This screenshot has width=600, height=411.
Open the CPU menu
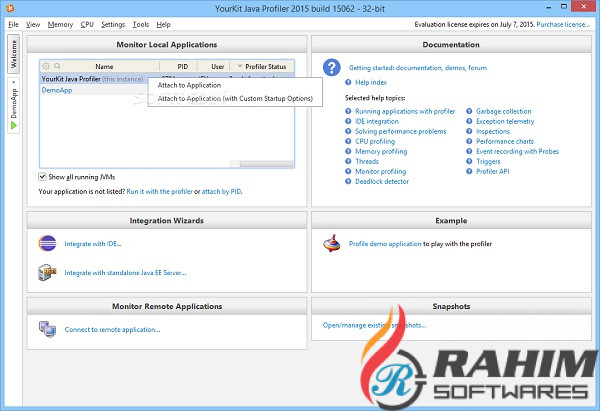pos(87,23)
